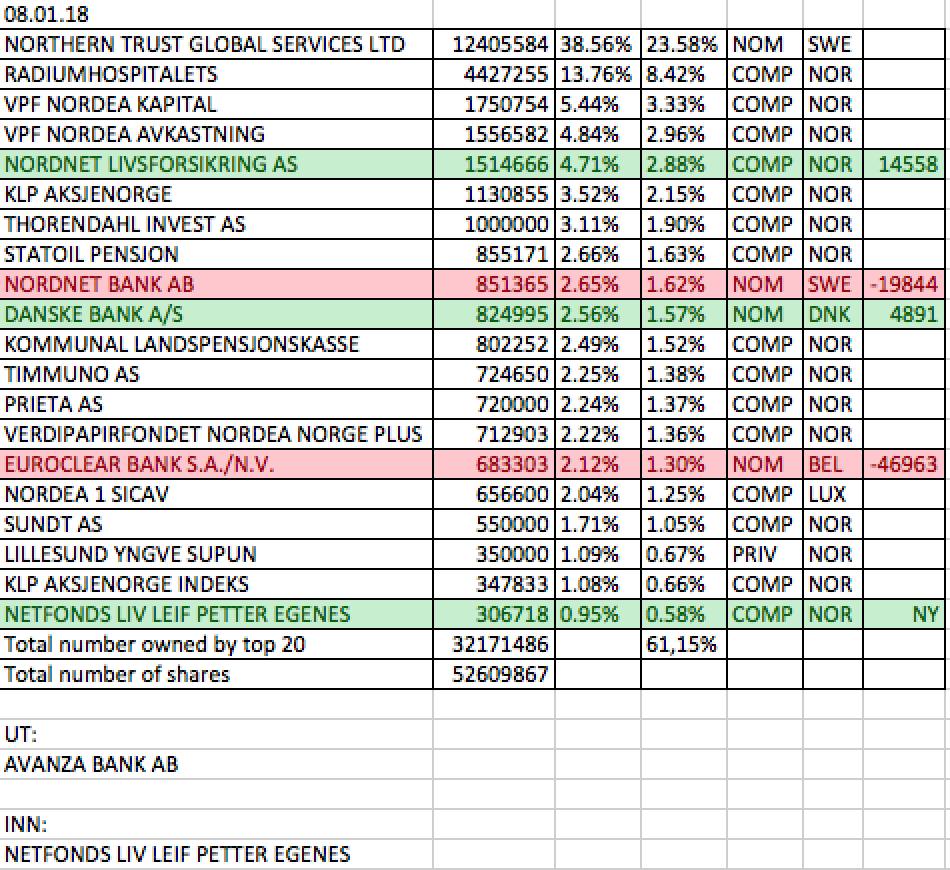The height and width of the screenshot is (870, 950).
Task: Click the DNK country cell
Action: [833, 314]
